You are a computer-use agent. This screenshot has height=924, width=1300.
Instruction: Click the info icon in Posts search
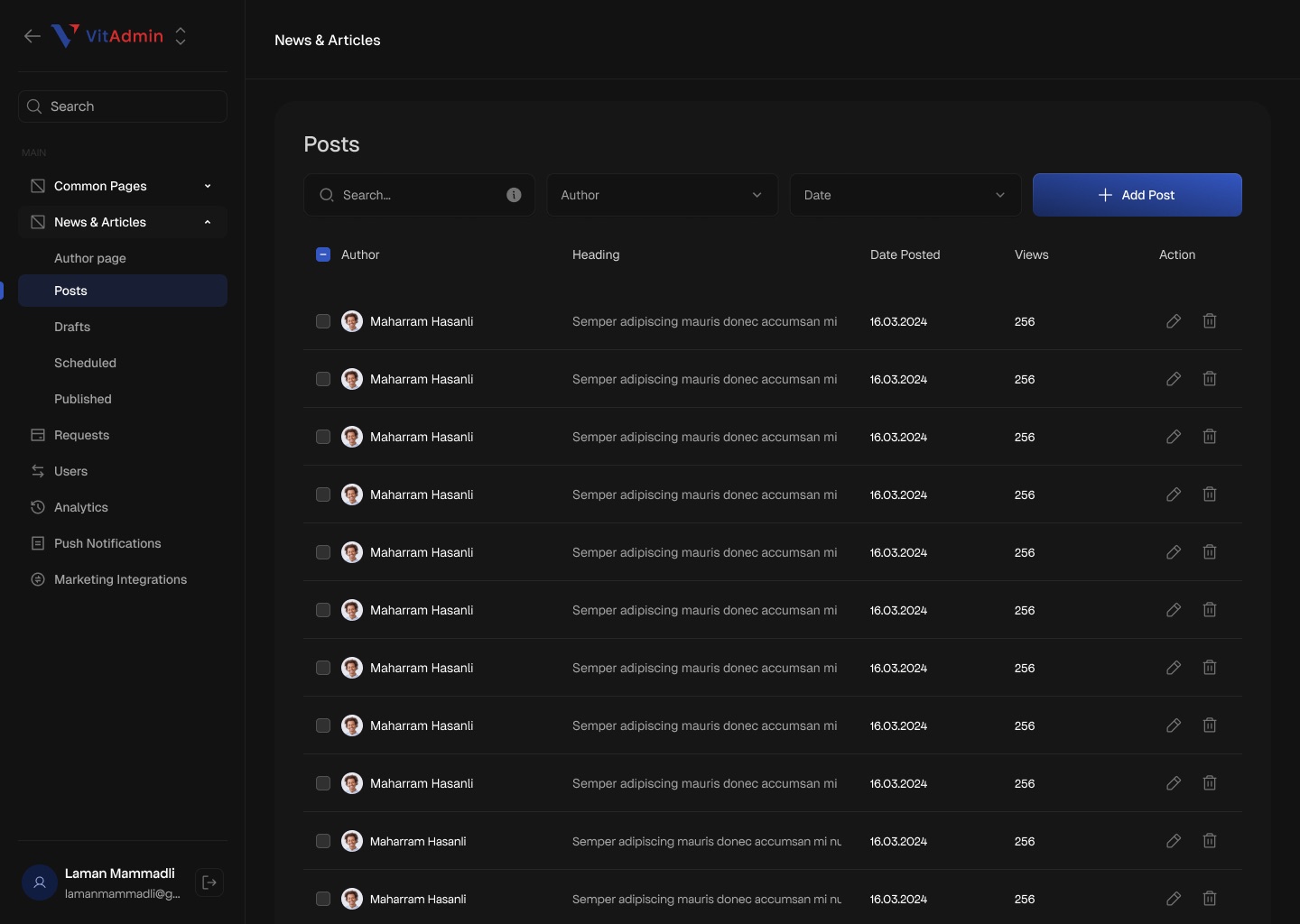[514, 195]
